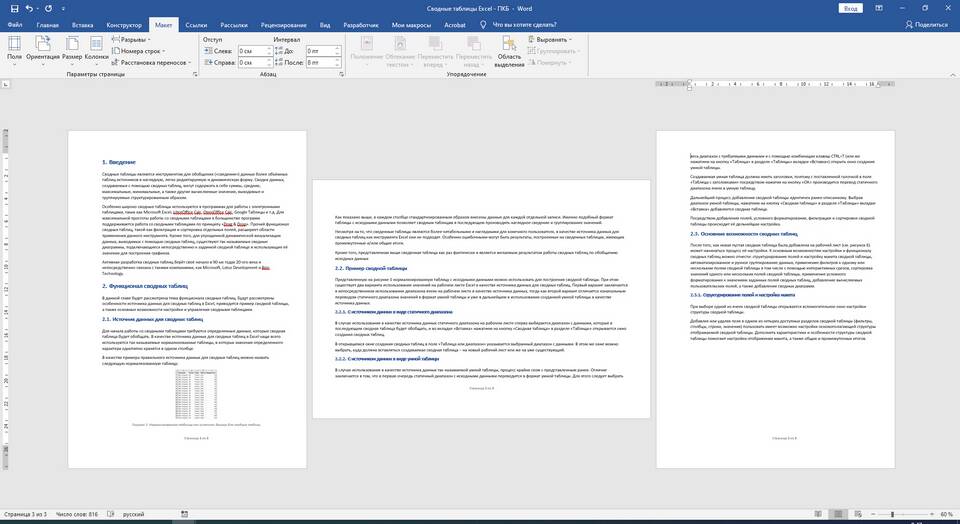The image size is (960, 524).
Task: Switch to the Рецензирование tab
Action: (283, 24)
